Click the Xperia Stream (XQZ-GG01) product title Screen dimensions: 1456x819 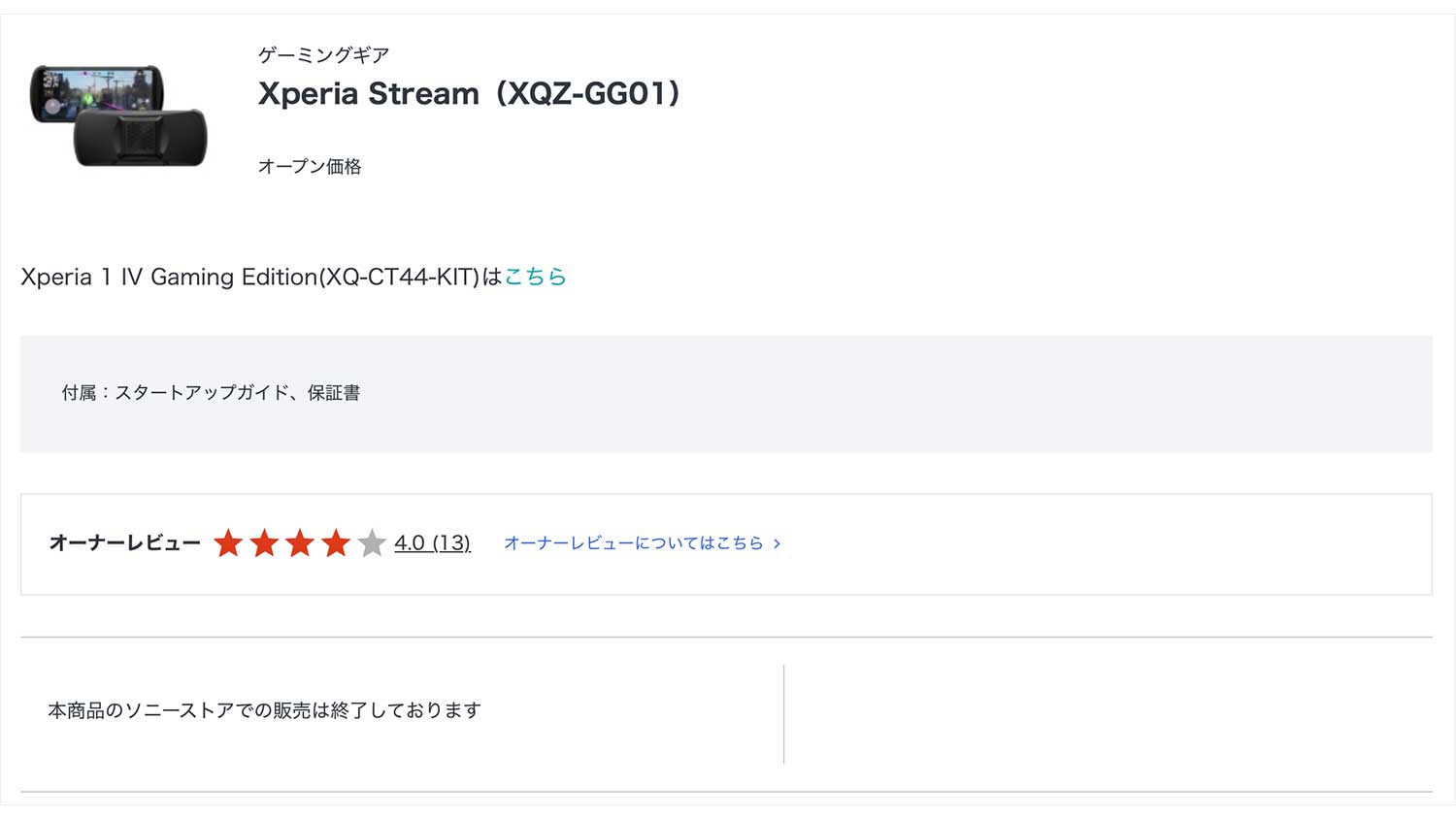click(x=469, y=94)
